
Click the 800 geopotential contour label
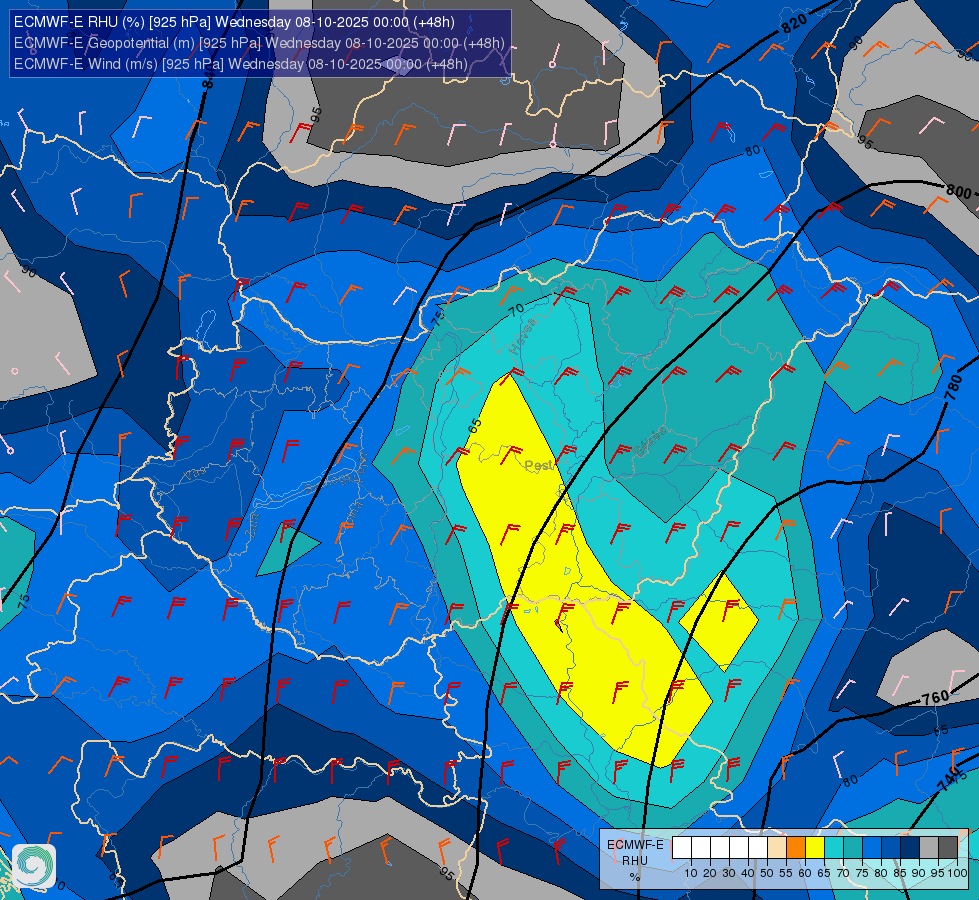[958, 191]
